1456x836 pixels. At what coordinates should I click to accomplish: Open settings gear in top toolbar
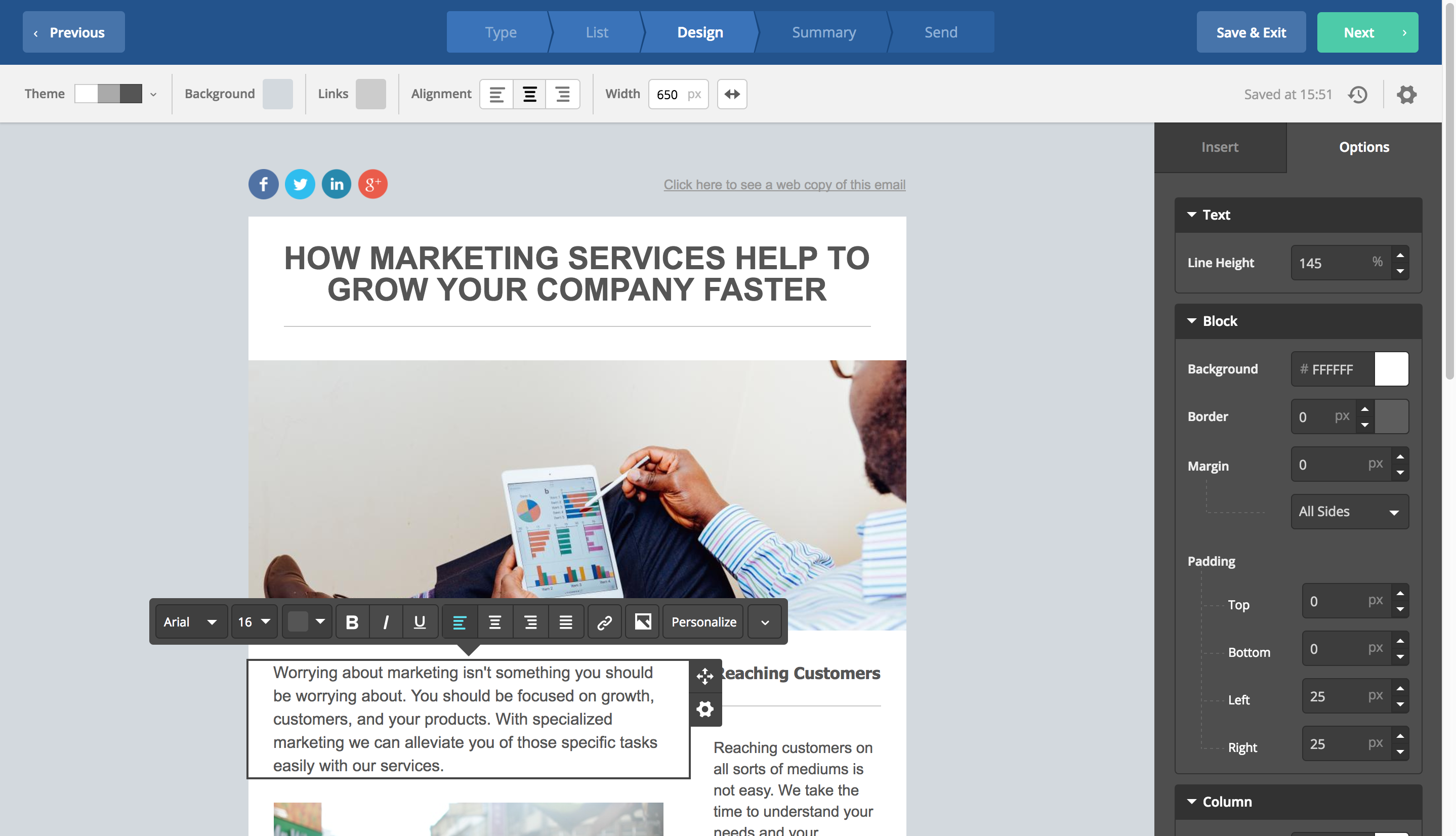1406,94
